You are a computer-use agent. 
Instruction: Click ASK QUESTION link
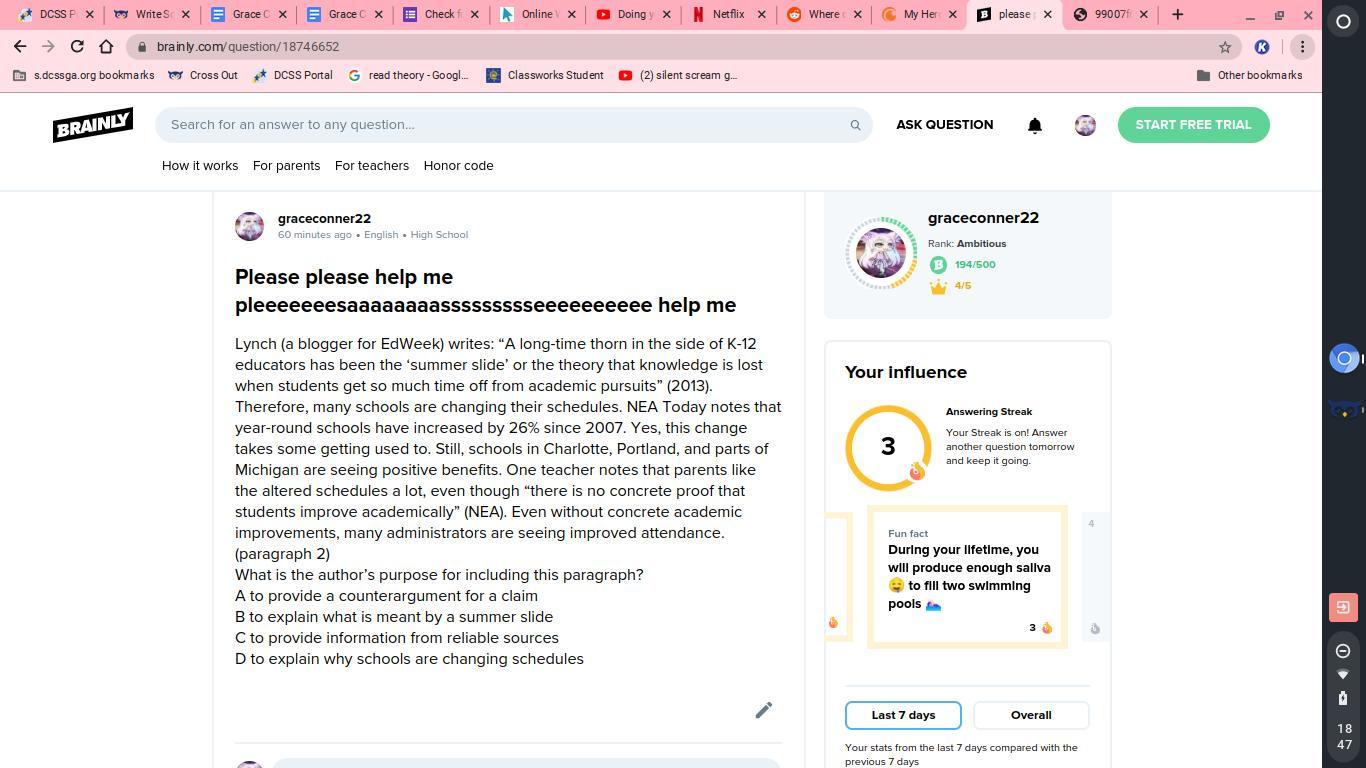[x=944, y=125]
